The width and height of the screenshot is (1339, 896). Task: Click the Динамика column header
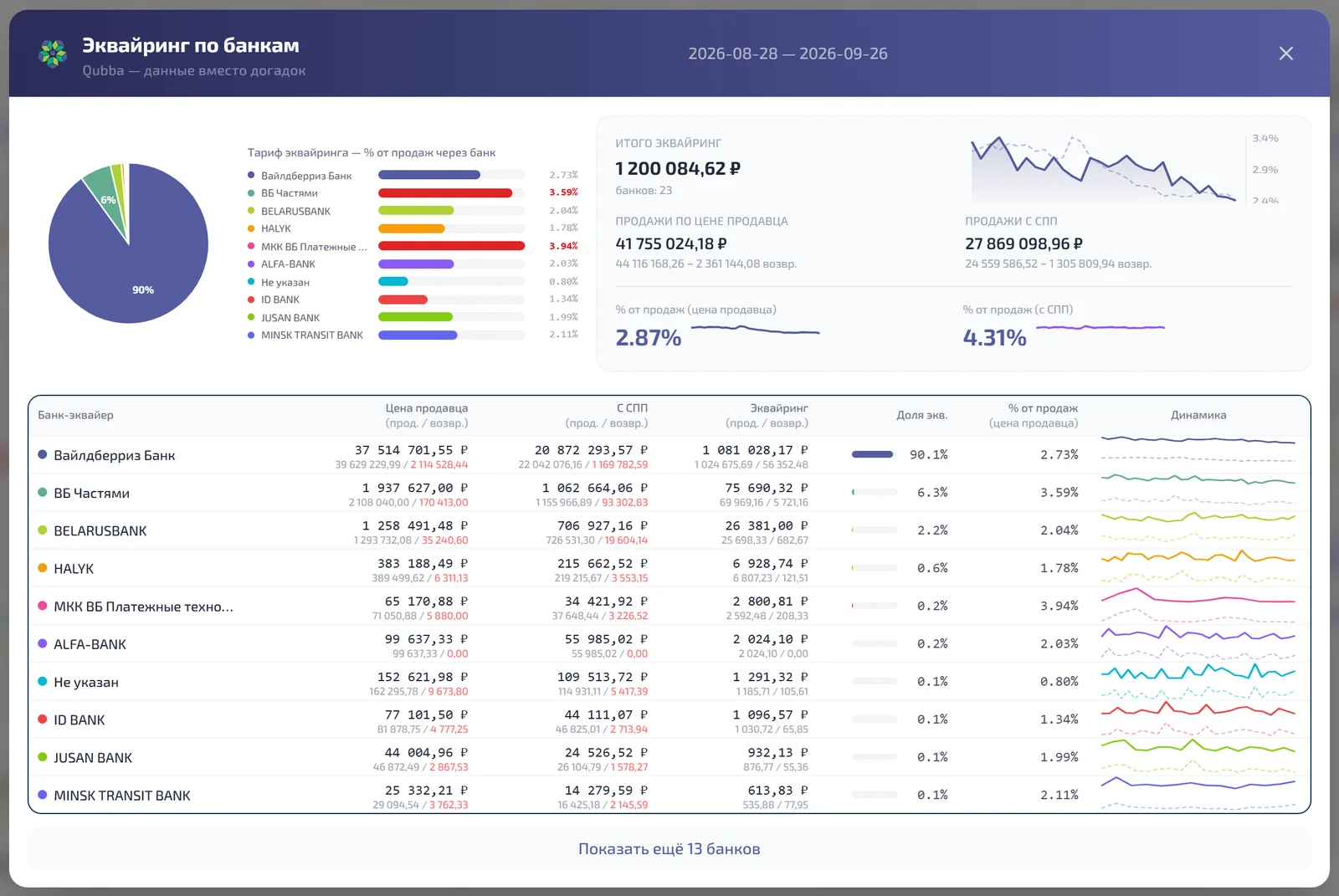pos(1198,415)
